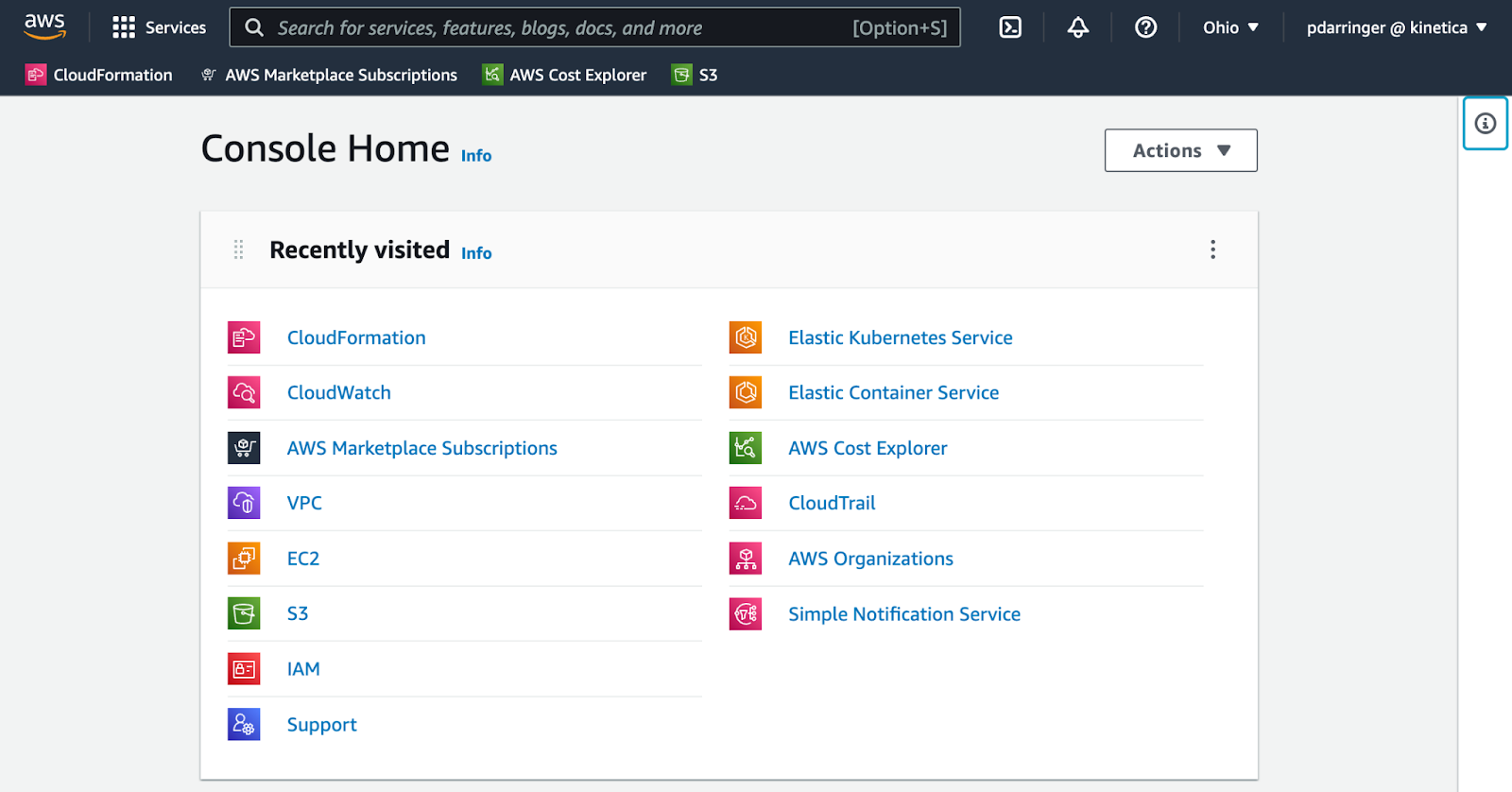Screen dimensions: 1512x792
Task: Open the AWS Organizations link
Action: click(871, 559)
